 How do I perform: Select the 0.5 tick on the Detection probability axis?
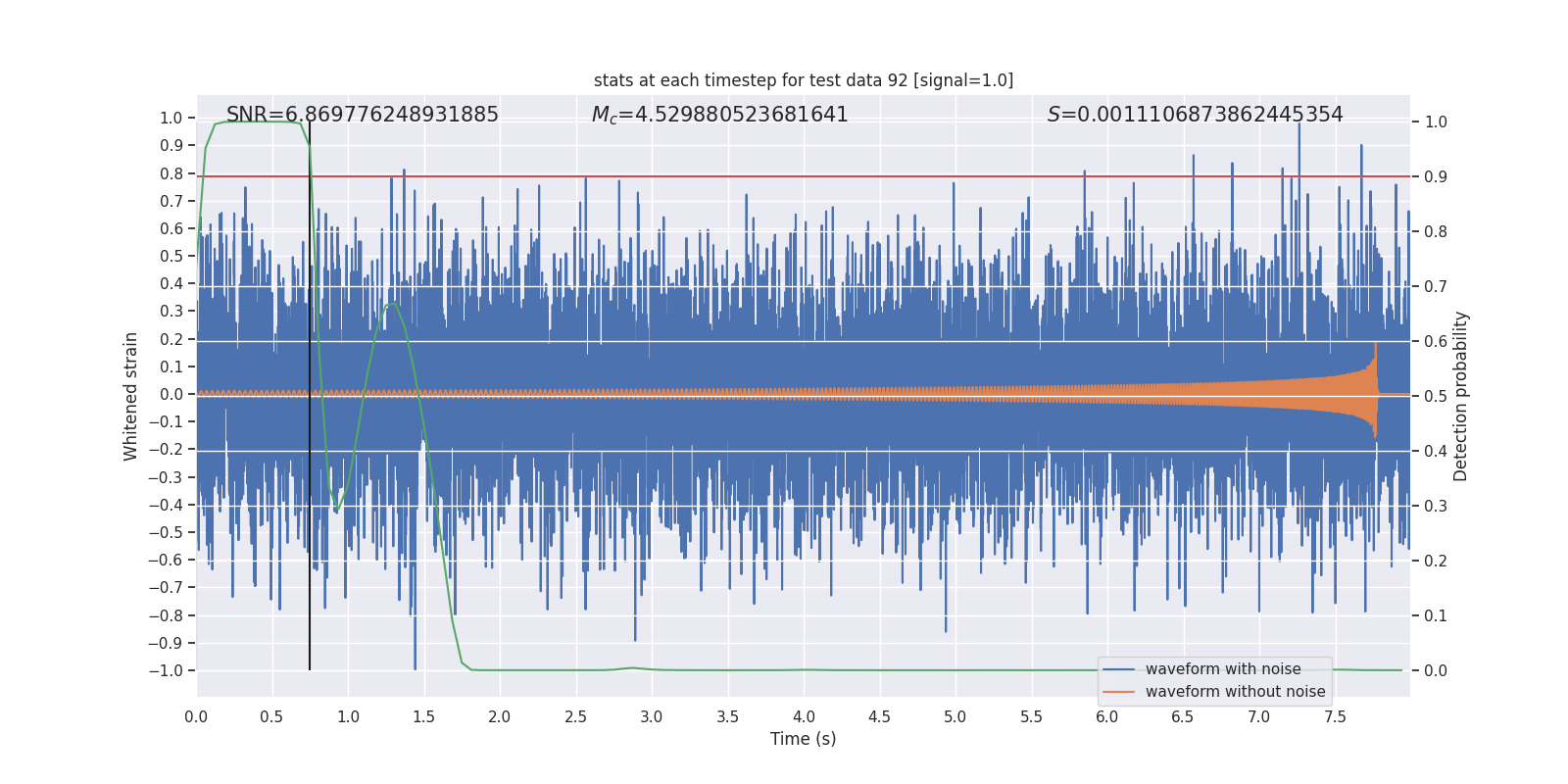tap(1436, 397)
